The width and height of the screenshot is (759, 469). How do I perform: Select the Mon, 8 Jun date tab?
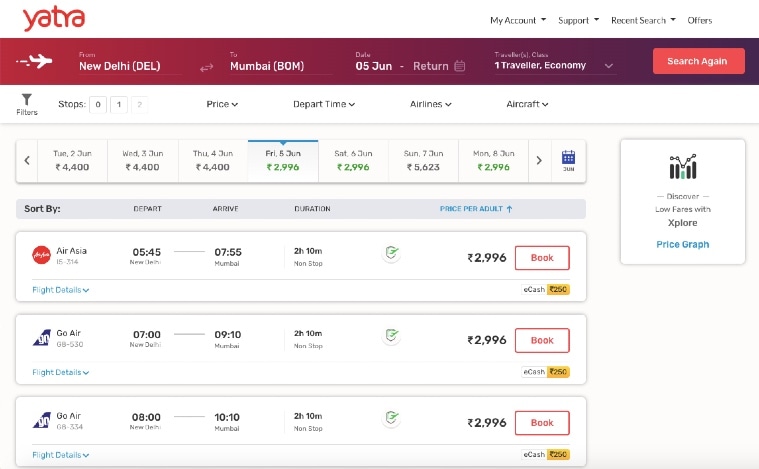(x=493, y=161)
